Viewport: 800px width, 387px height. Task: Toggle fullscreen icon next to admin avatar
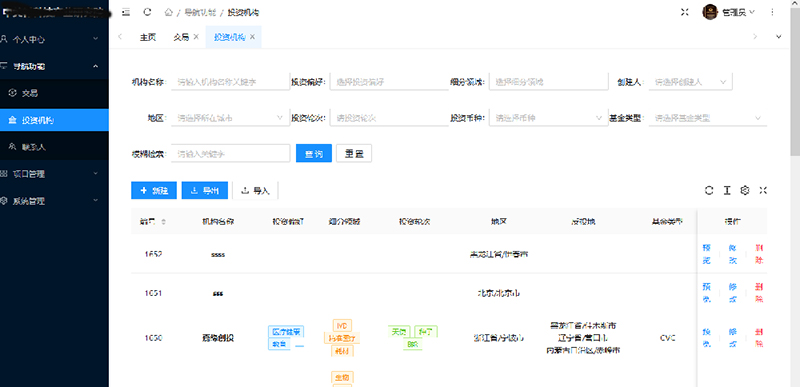(685, 12)
